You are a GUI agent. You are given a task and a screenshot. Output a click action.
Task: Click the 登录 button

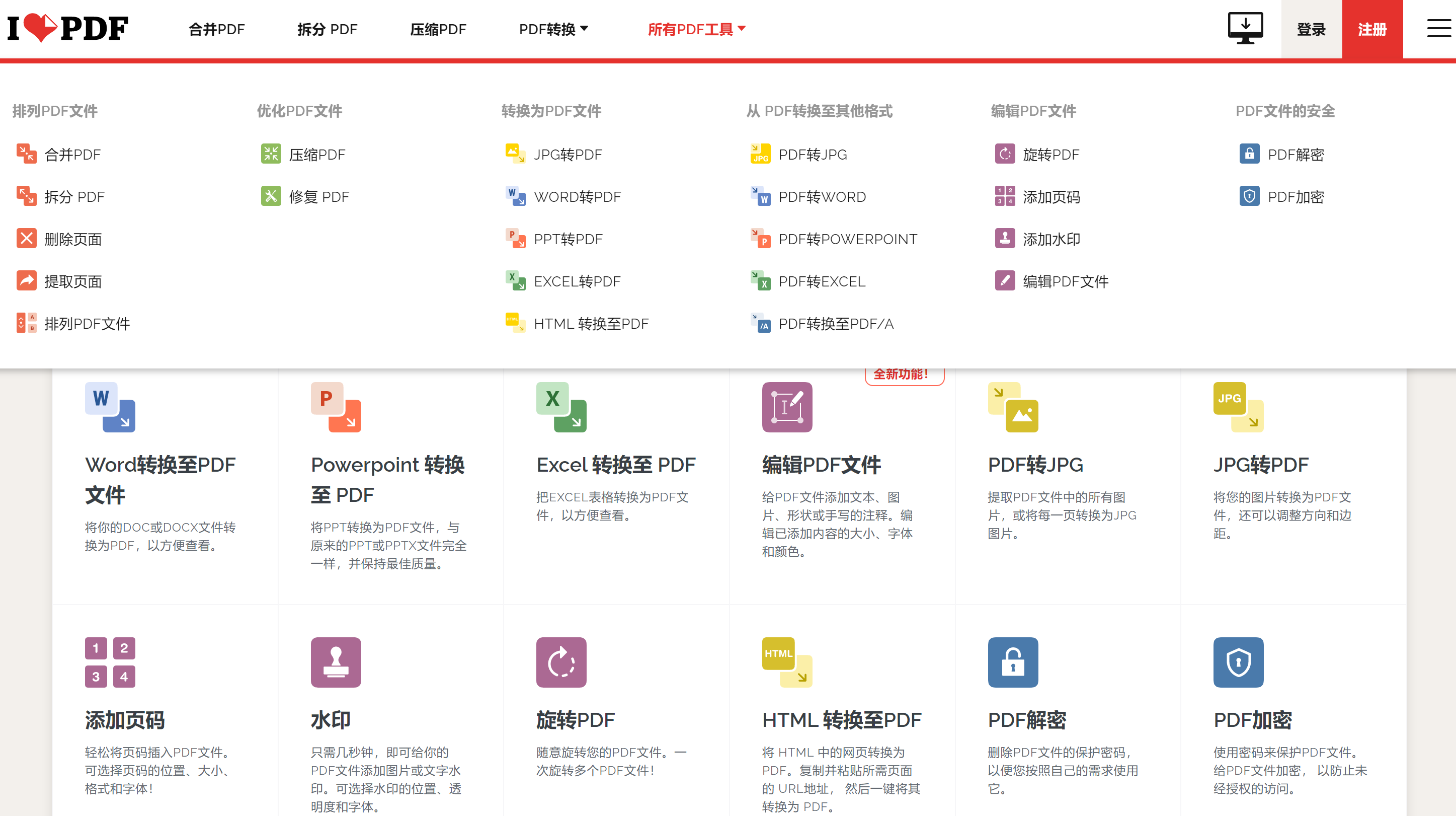(x=1310, y=29)
